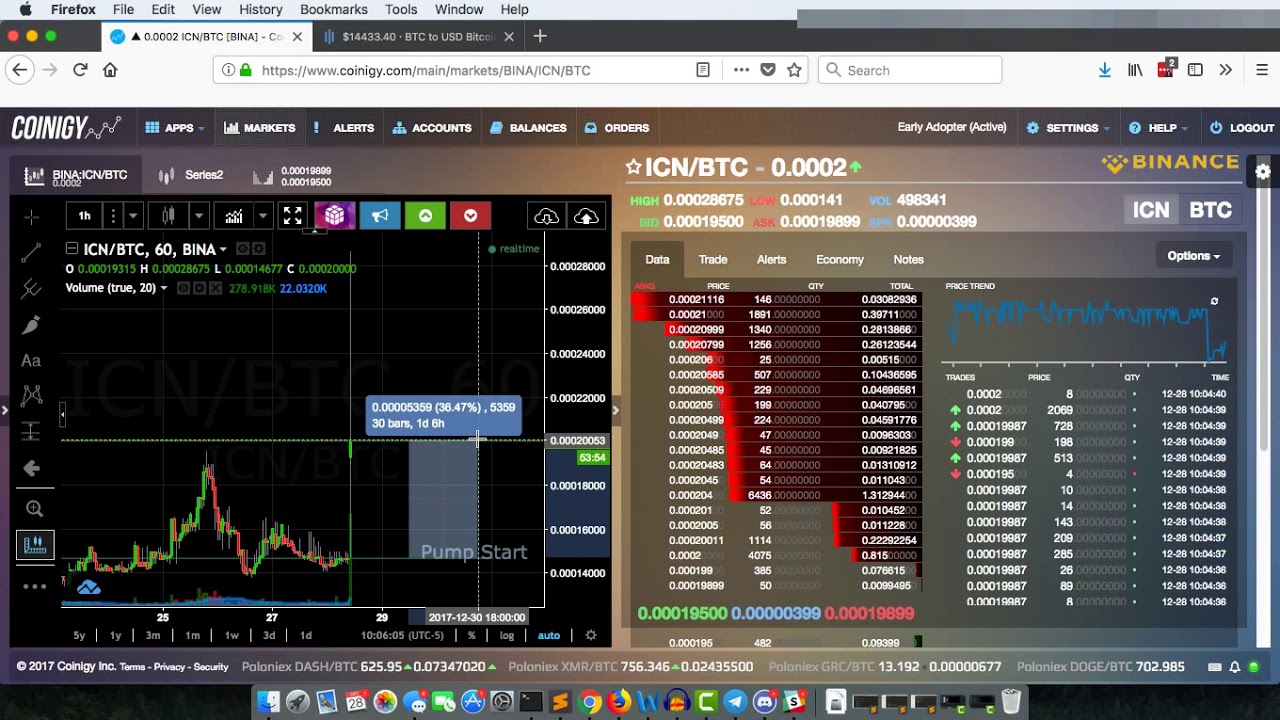The width and height of the screenshot is (1280, 720).
Task: Click the purple cube icon button
Action: (x=334, y=216)
